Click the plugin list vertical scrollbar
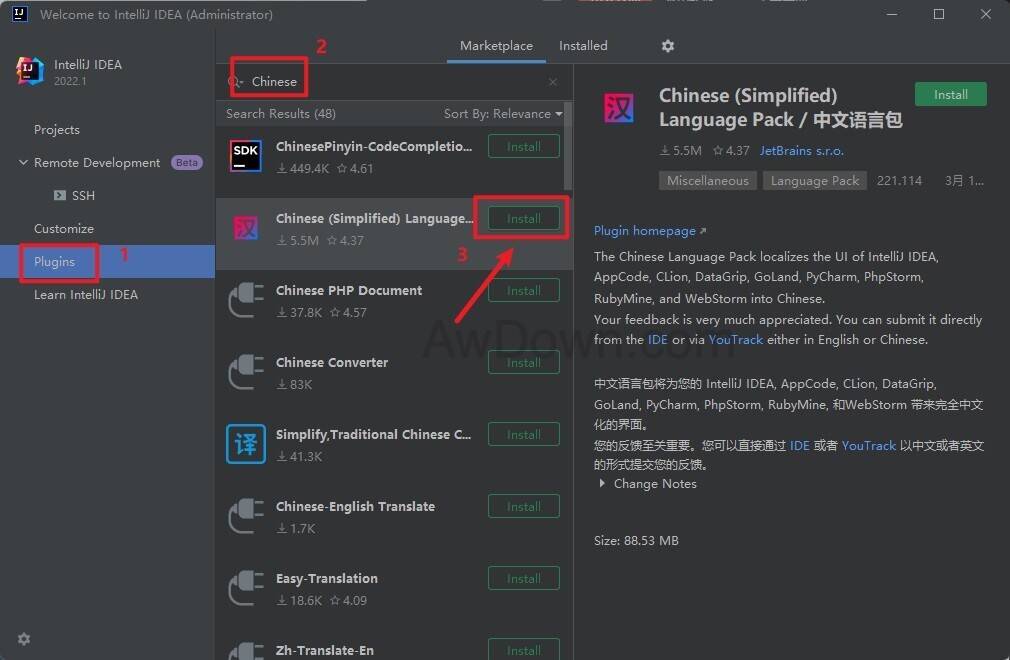This screenshot has width=1010, height=660. coord(568,150)
